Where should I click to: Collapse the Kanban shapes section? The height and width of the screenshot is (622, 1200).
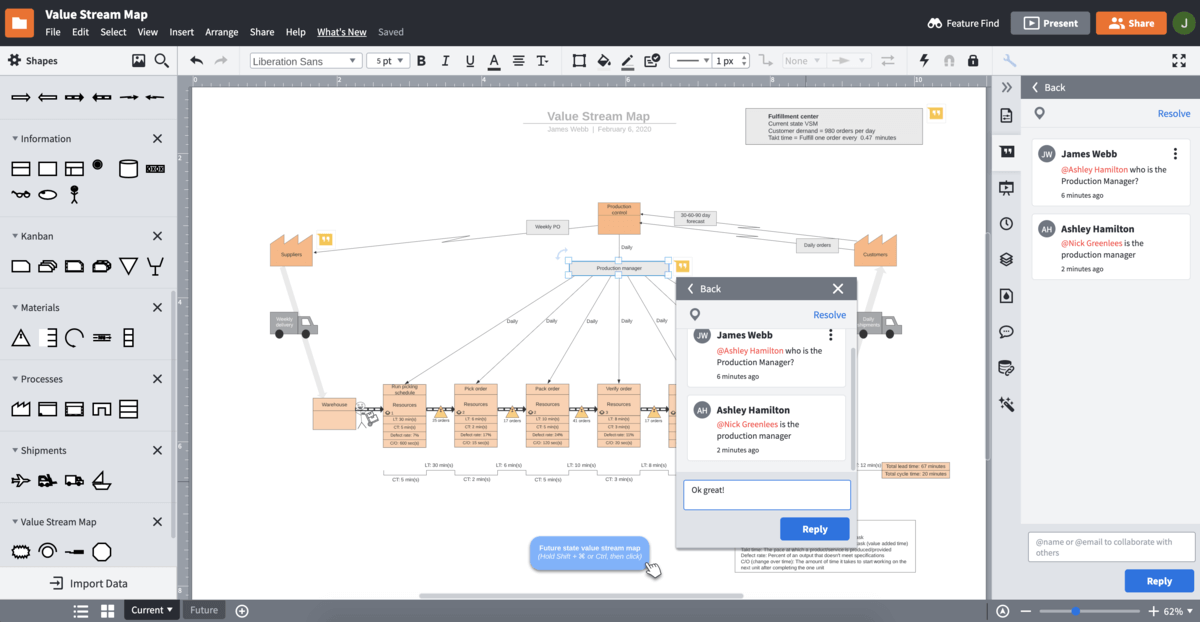coord(15,236)
